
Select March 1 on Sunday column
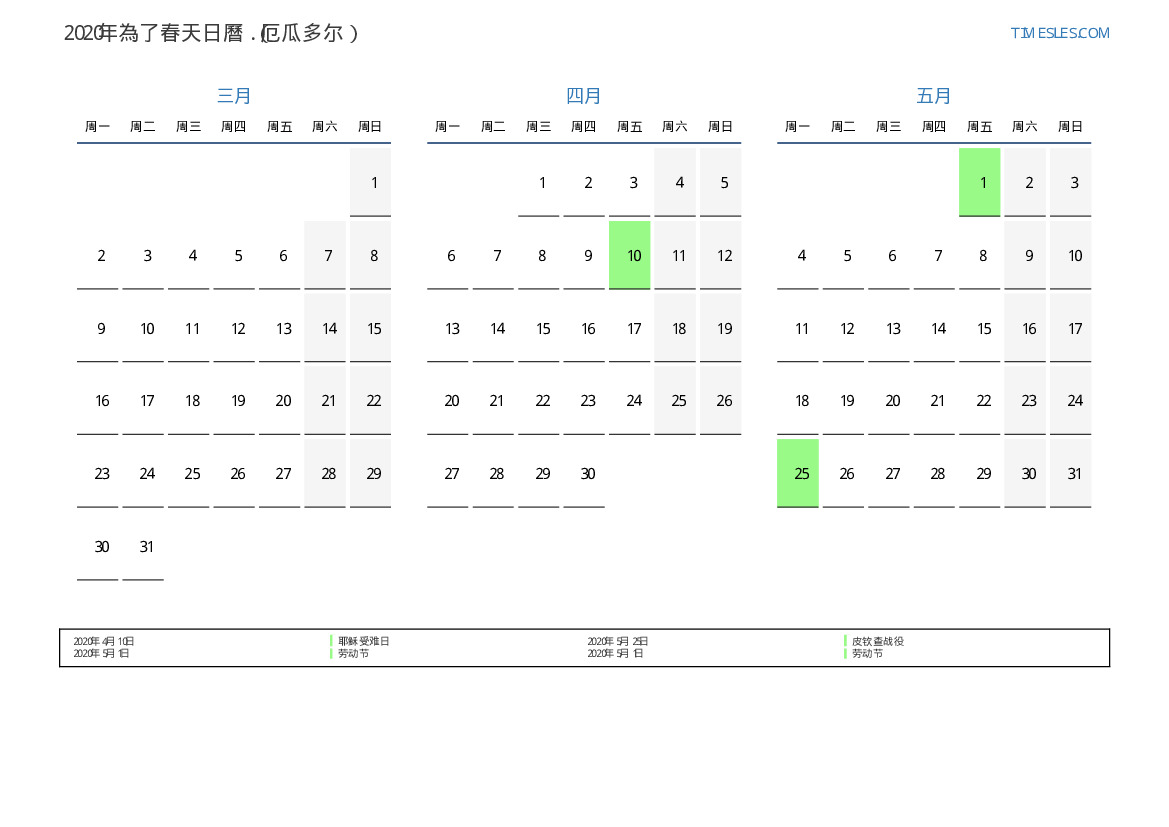tap(371, 182)
